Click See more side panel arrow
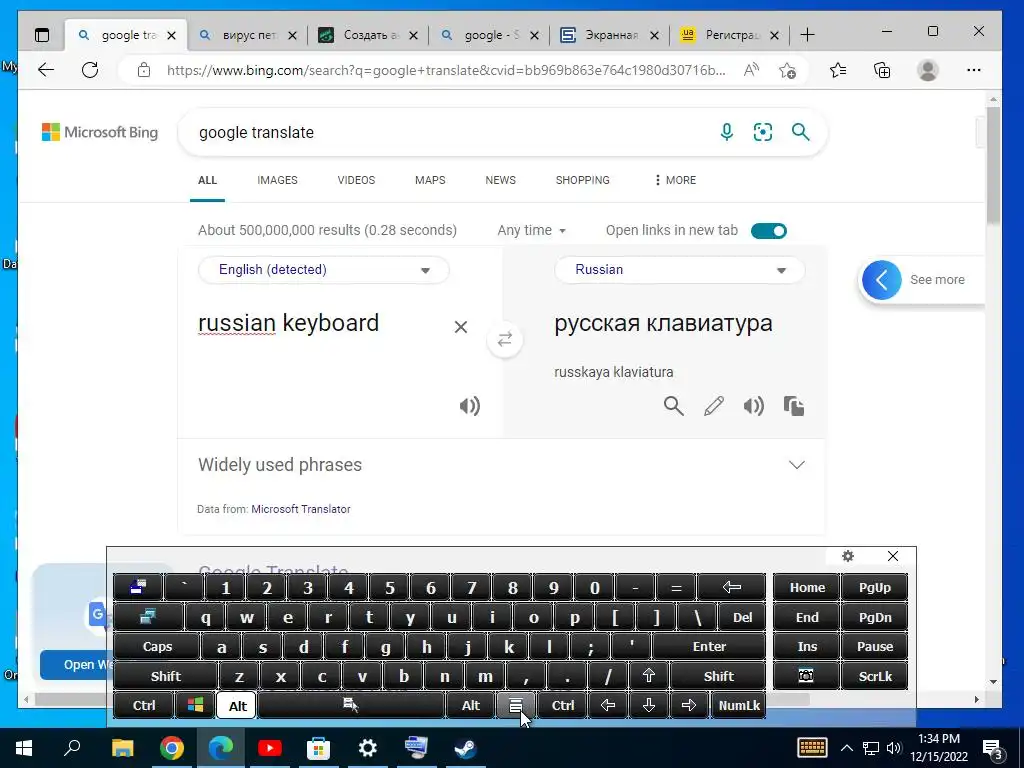1024x768 pixels. point(882,280)
